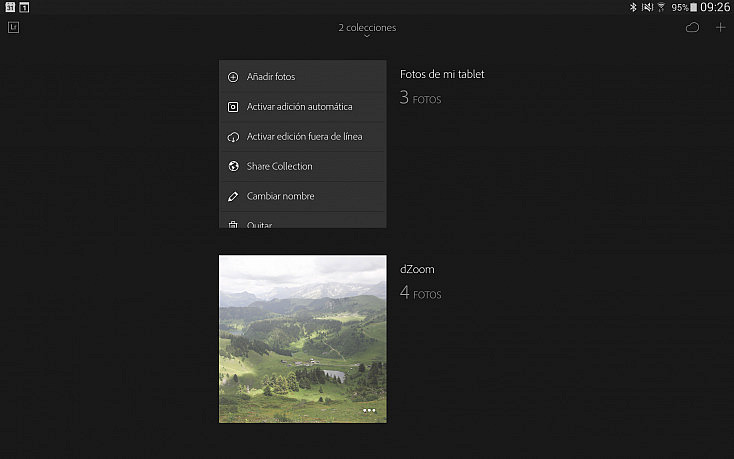Tap the 09:26 clock in status bar
The image size is (734, 459).
pyautogui.click(x=715, y=7)
